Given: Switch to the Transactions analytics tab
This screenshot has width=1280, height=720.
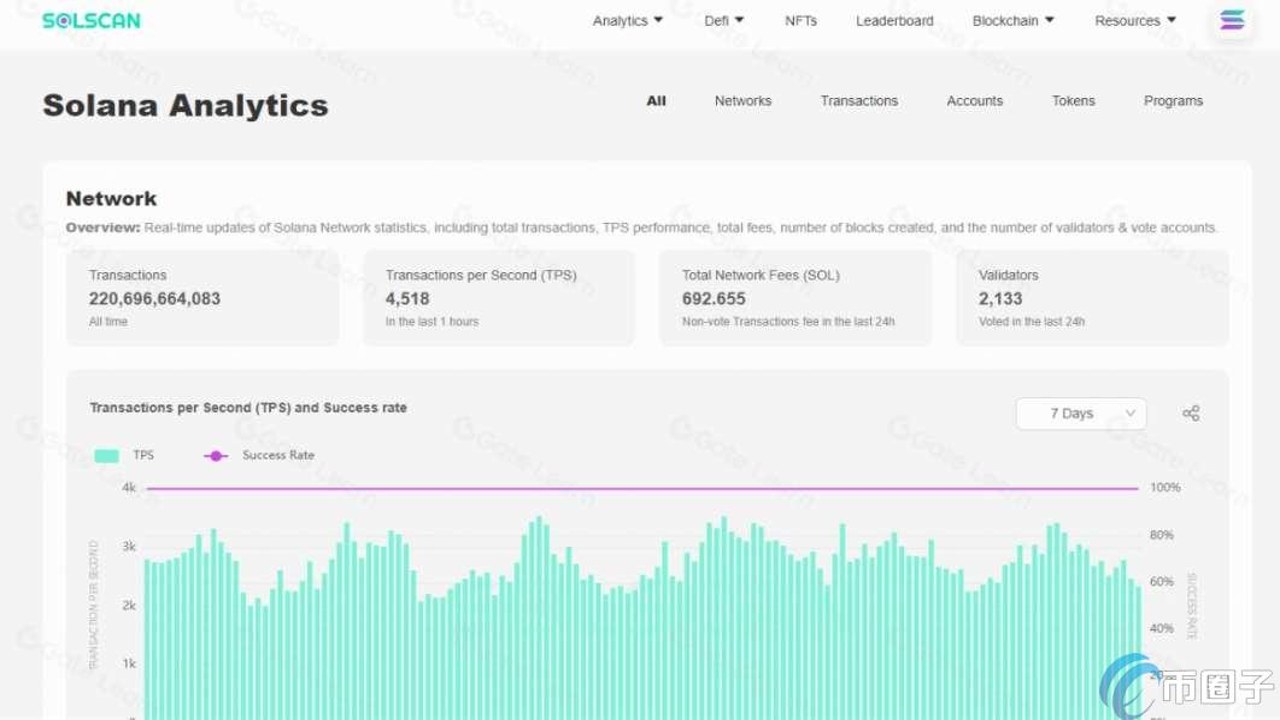Looking at the screenshot, I should click(859, 101).
